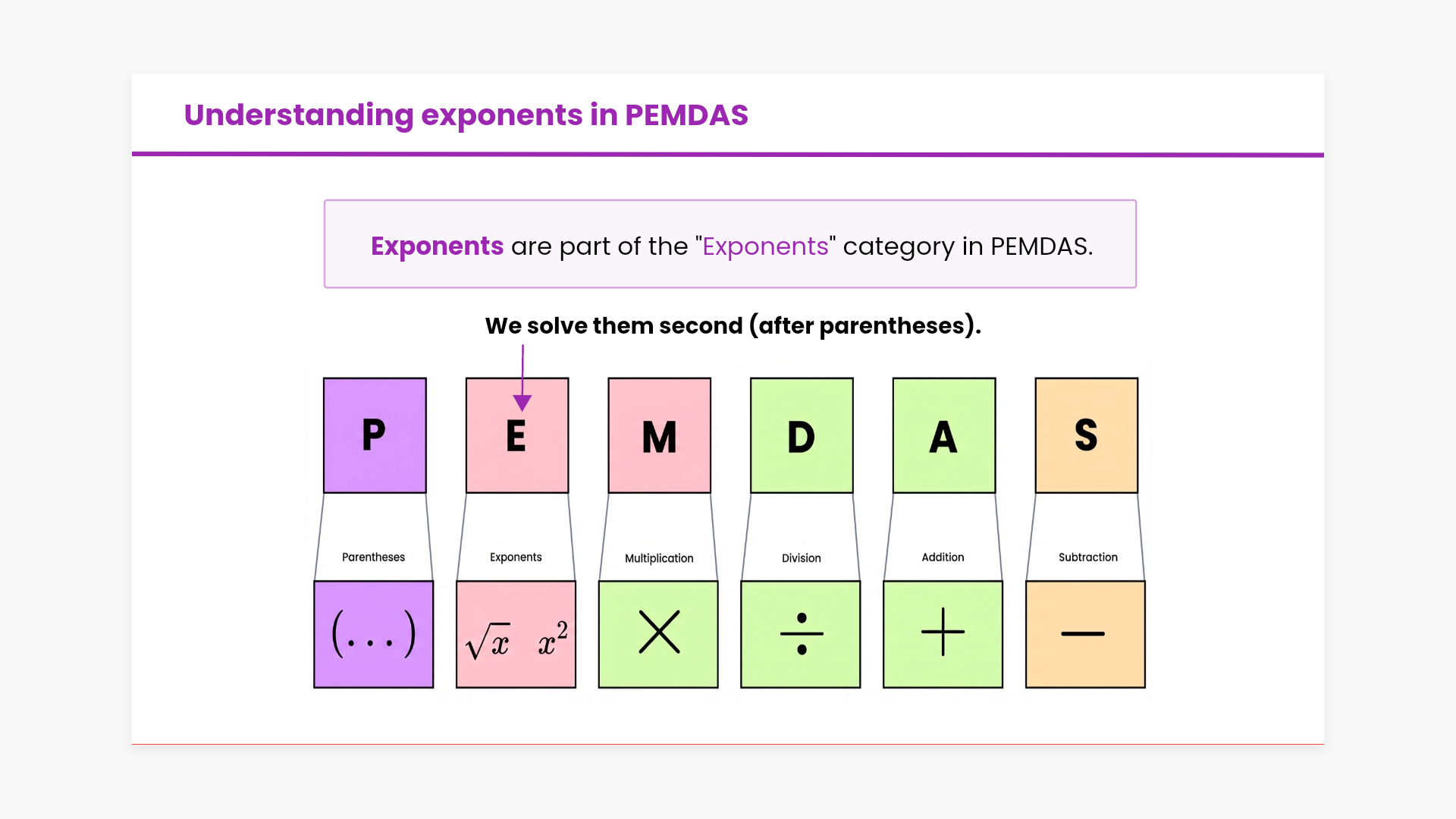Screen dimensions: 1456x819
Task: Click the "Subtraction" label text
Action: click(x=1087, y=557)
